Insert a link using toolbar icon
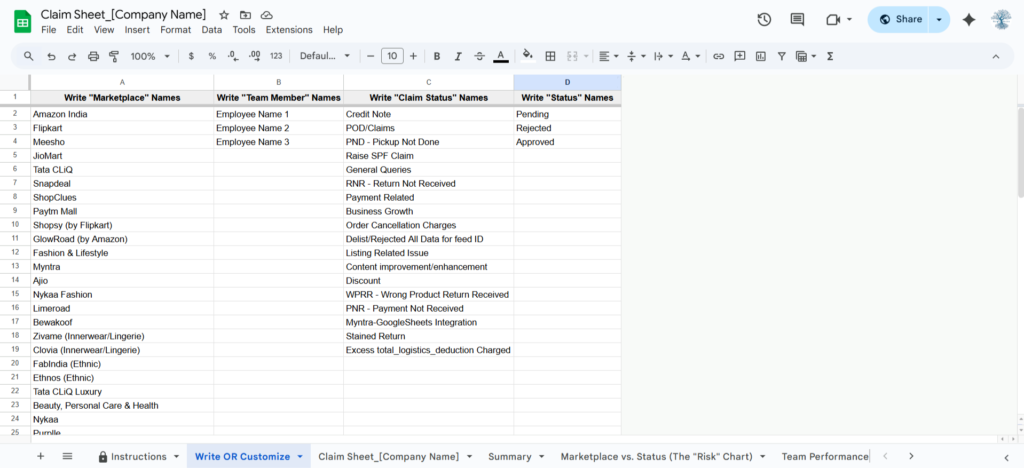 tap(718, 56)
